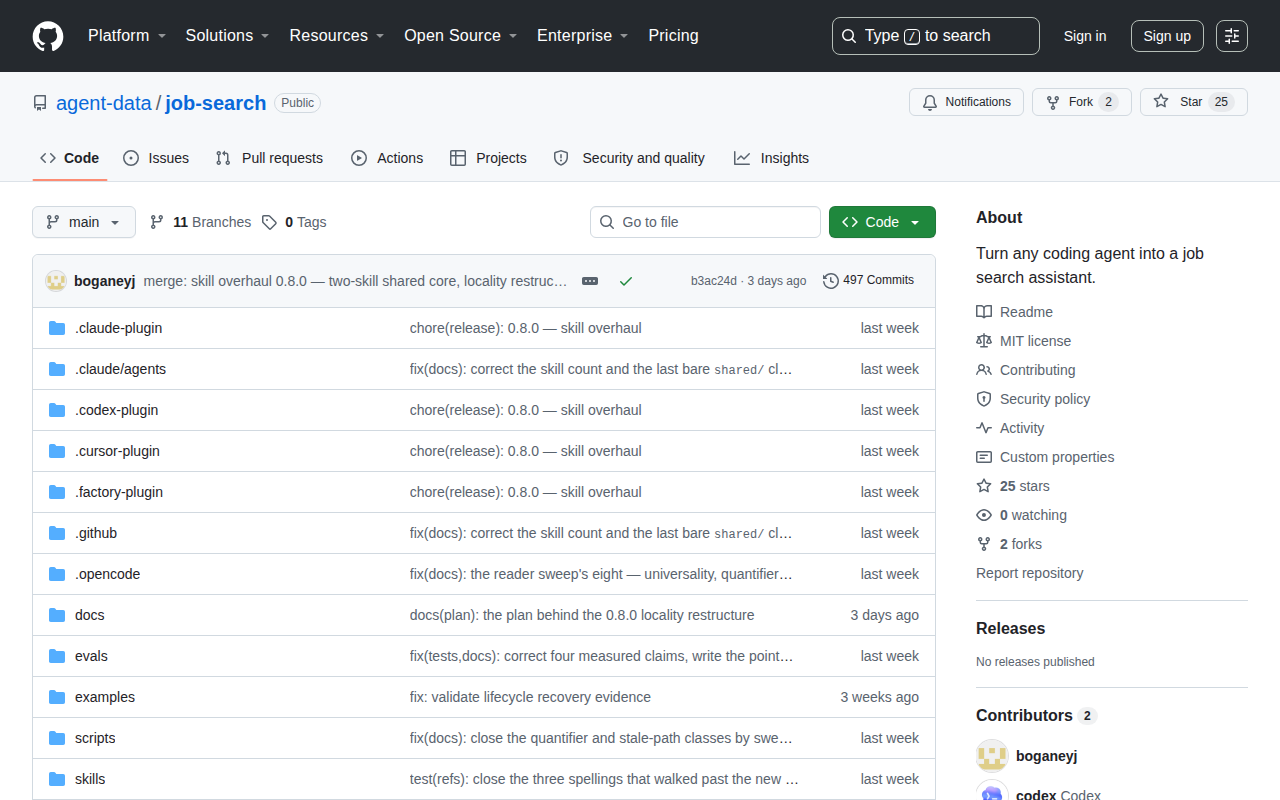Image resolution: width=1280 pixels, height=800 pixels.
Task: Open the Solutions menu
Action: coord(227,36)
